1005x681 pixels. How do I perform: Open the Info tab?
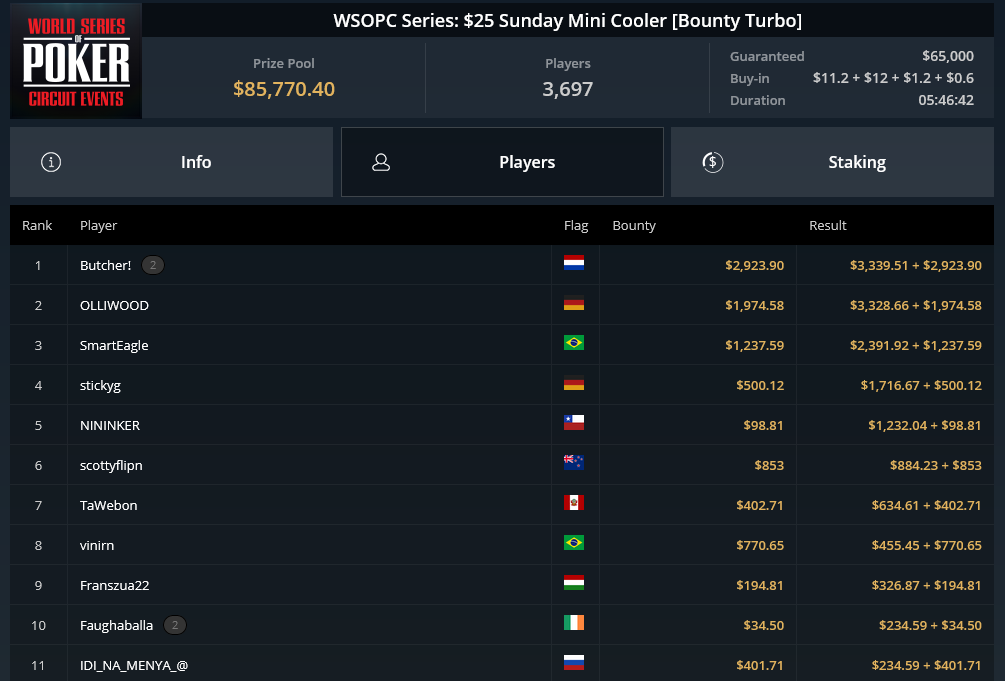(171, 162)
